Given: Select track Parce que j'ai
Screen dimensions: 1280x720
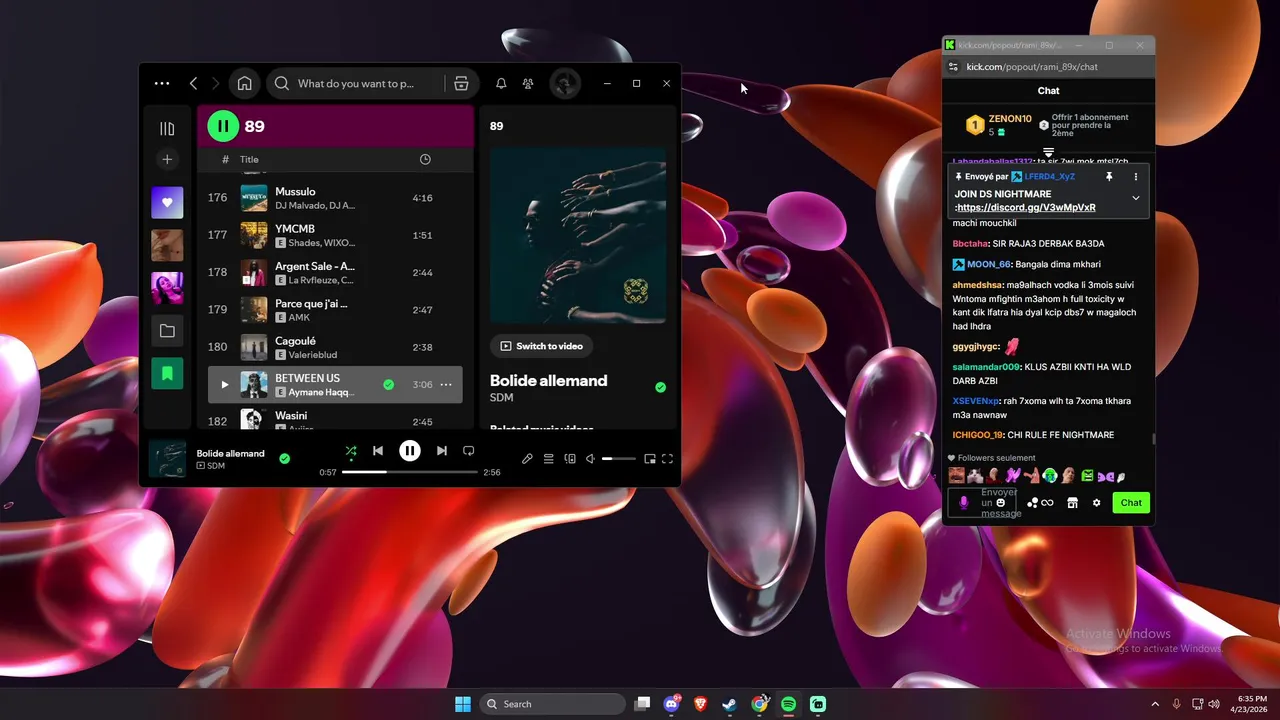Looking at the screenshot, I should coord(335,310).
